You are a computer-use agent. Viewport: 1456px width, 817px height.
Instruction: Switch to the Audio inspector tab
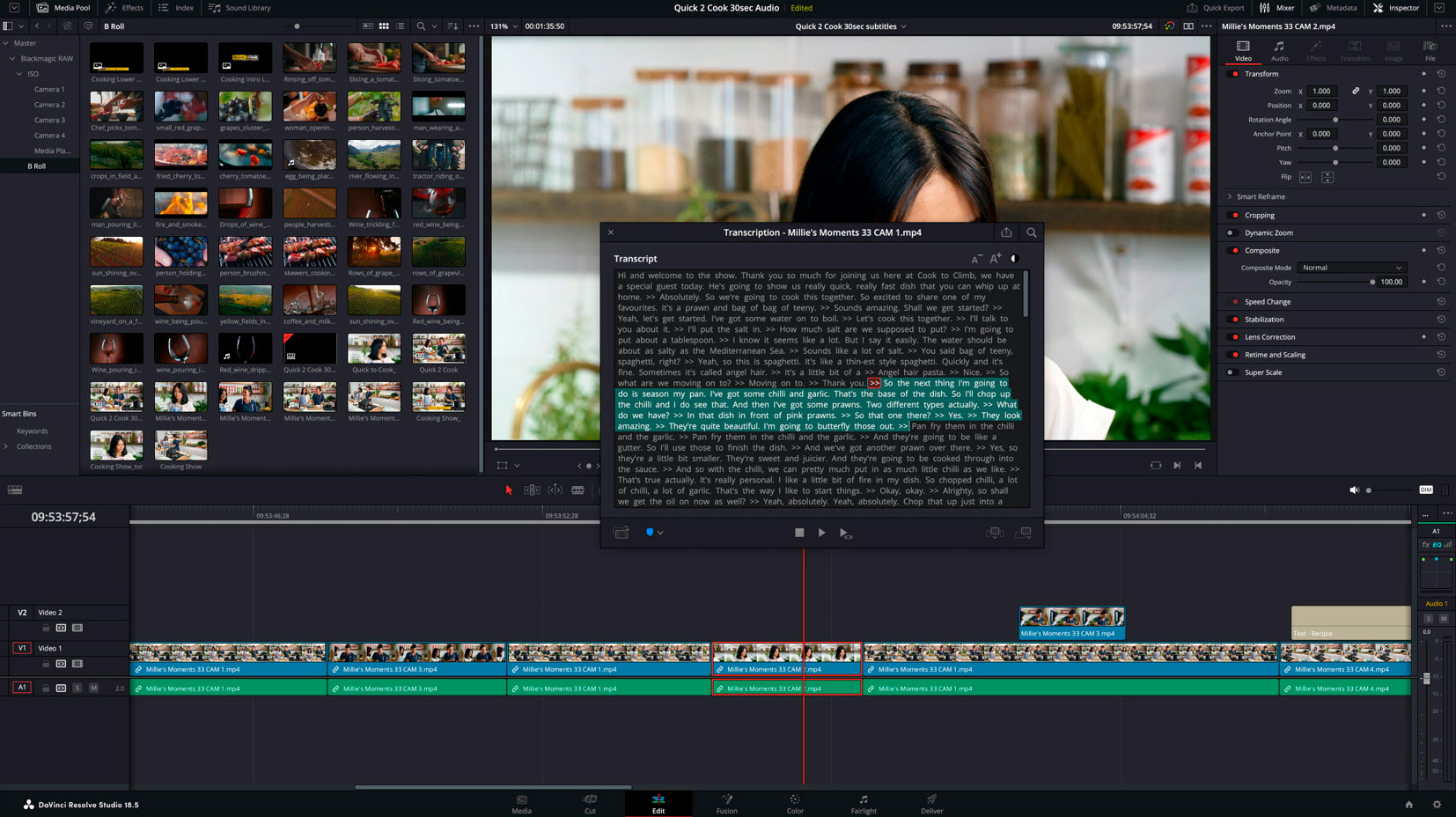(x=1279, y=51)
